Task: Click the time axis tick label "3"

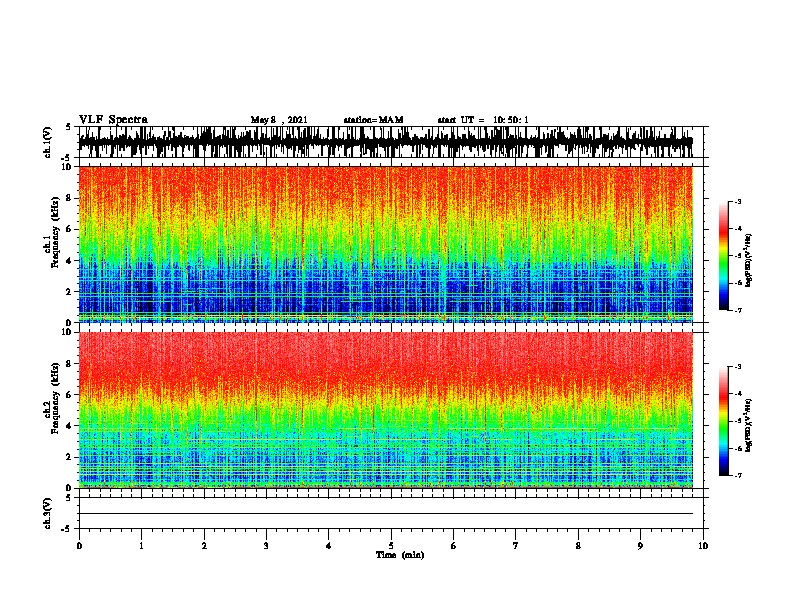Action: 266,546
